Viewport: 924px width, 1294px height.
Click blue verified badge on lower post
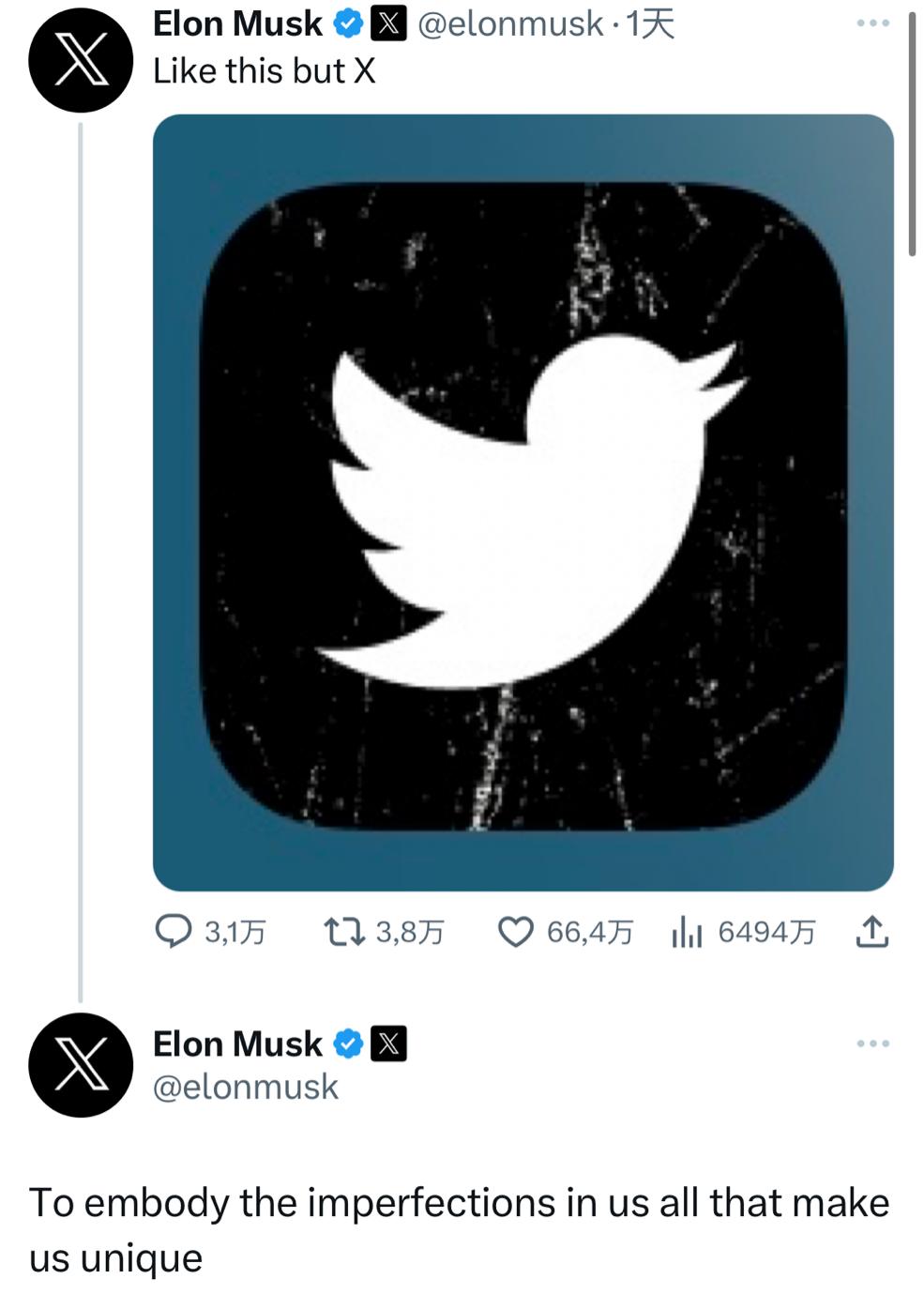tap(349, 1043)
